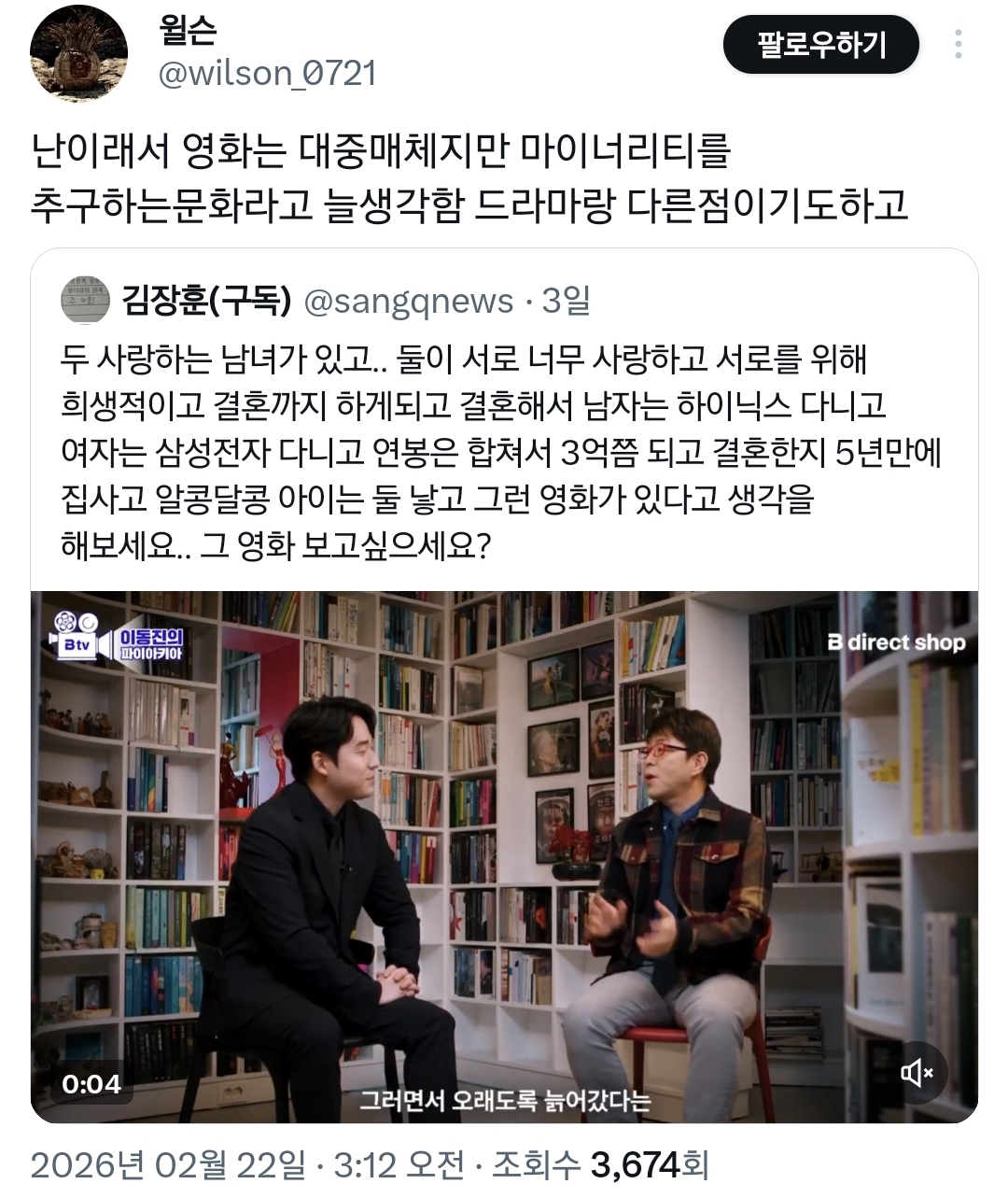The height and width of the screenshot is (1198, 1008).
Task: Click the Btv 이동진의 파이아키아 logo
Action: click(119, 636)
